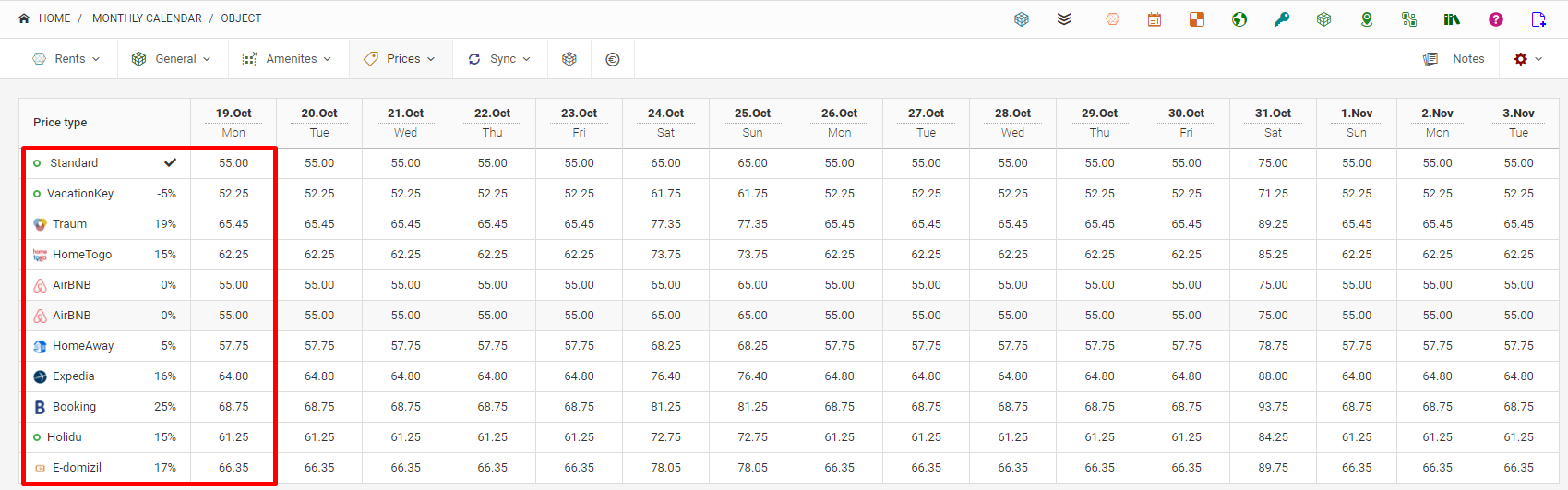Click the green circle beside Holidu
1568x490 pixels.
pyautogui.click(x=37, y=437)
